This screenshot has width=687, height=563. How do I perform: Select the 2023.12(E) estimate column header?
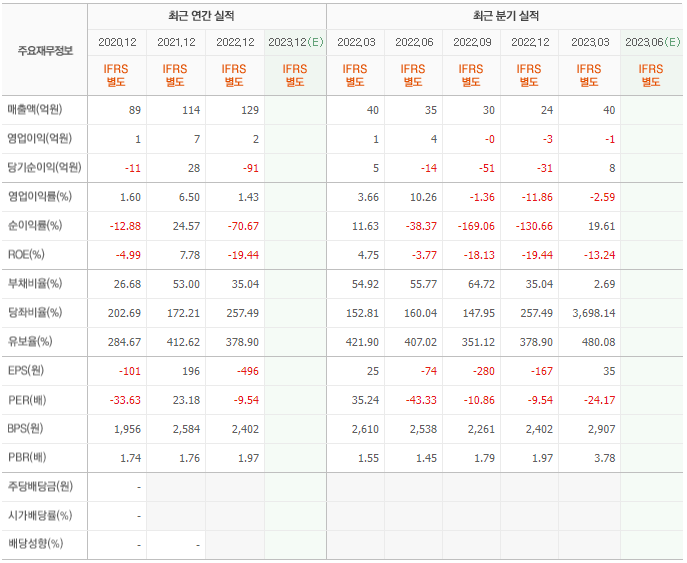coord(296,42)
